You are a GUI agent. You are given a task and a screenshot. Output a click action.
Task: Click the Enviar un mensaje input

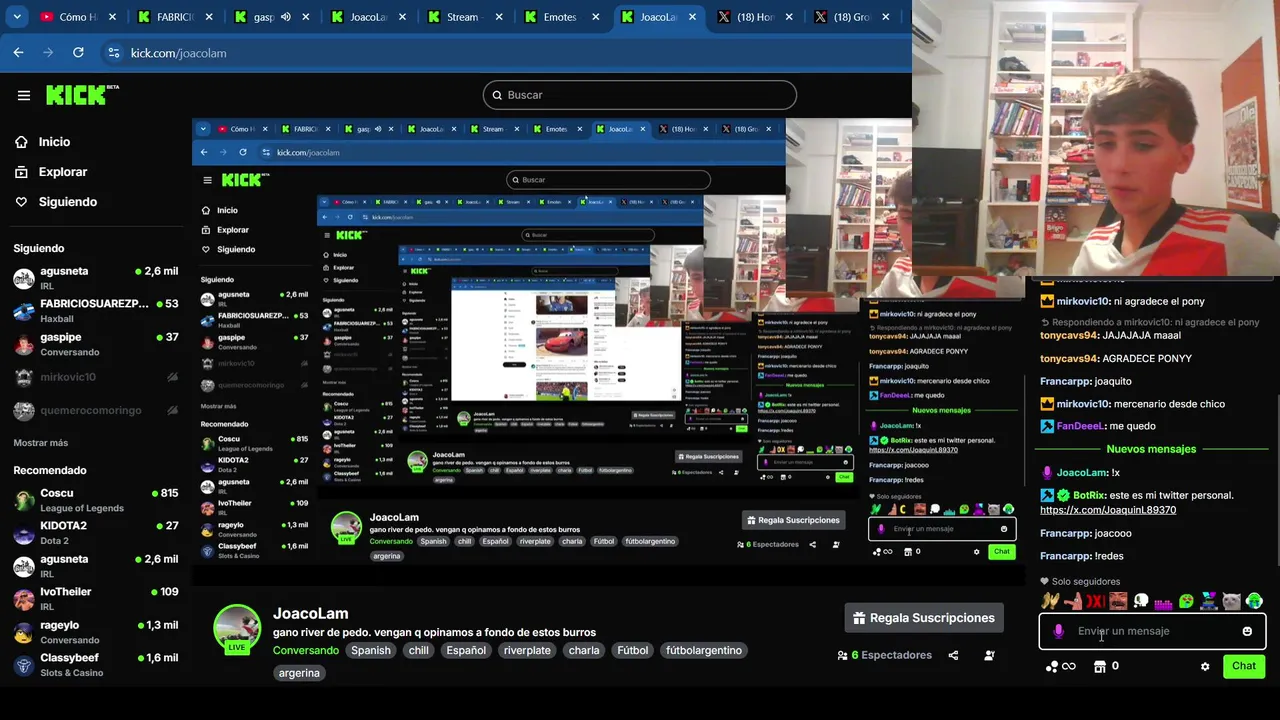tap(1150, 632)
